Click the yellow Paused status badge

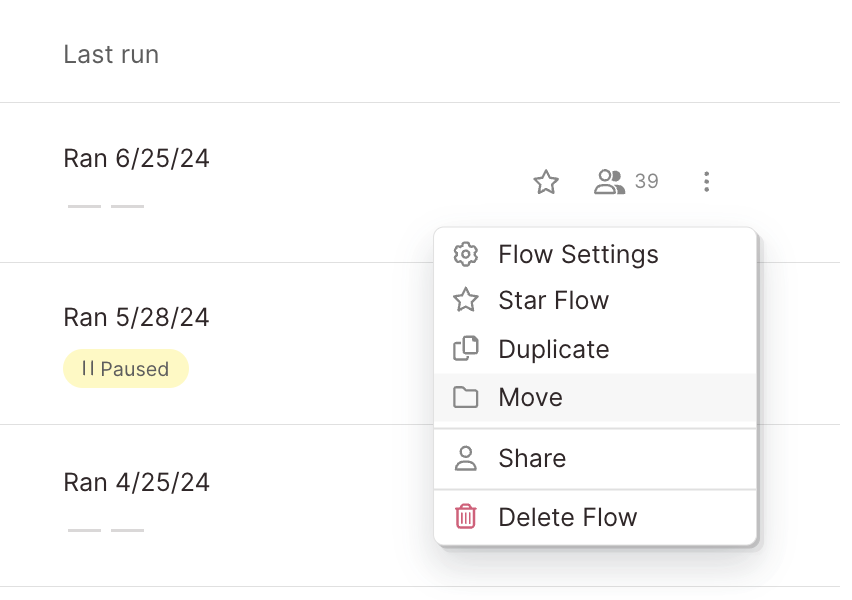pos(126,369)
